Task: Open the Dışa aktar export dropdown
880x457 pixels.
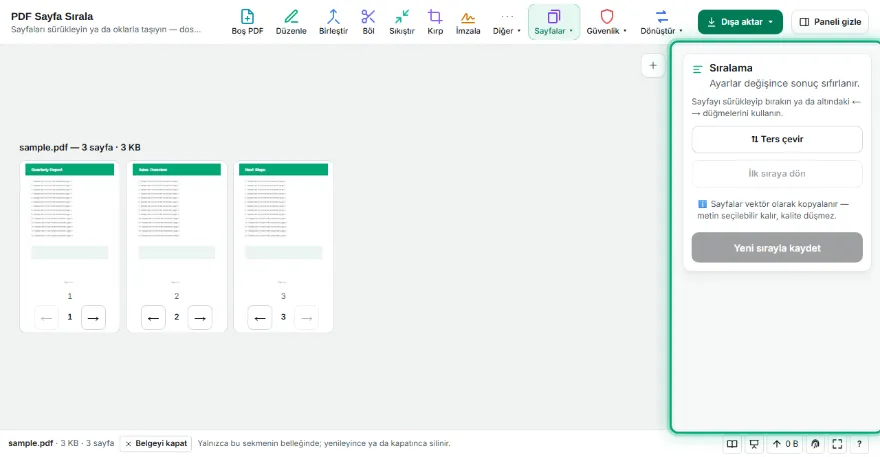Action: coord(740,22)
